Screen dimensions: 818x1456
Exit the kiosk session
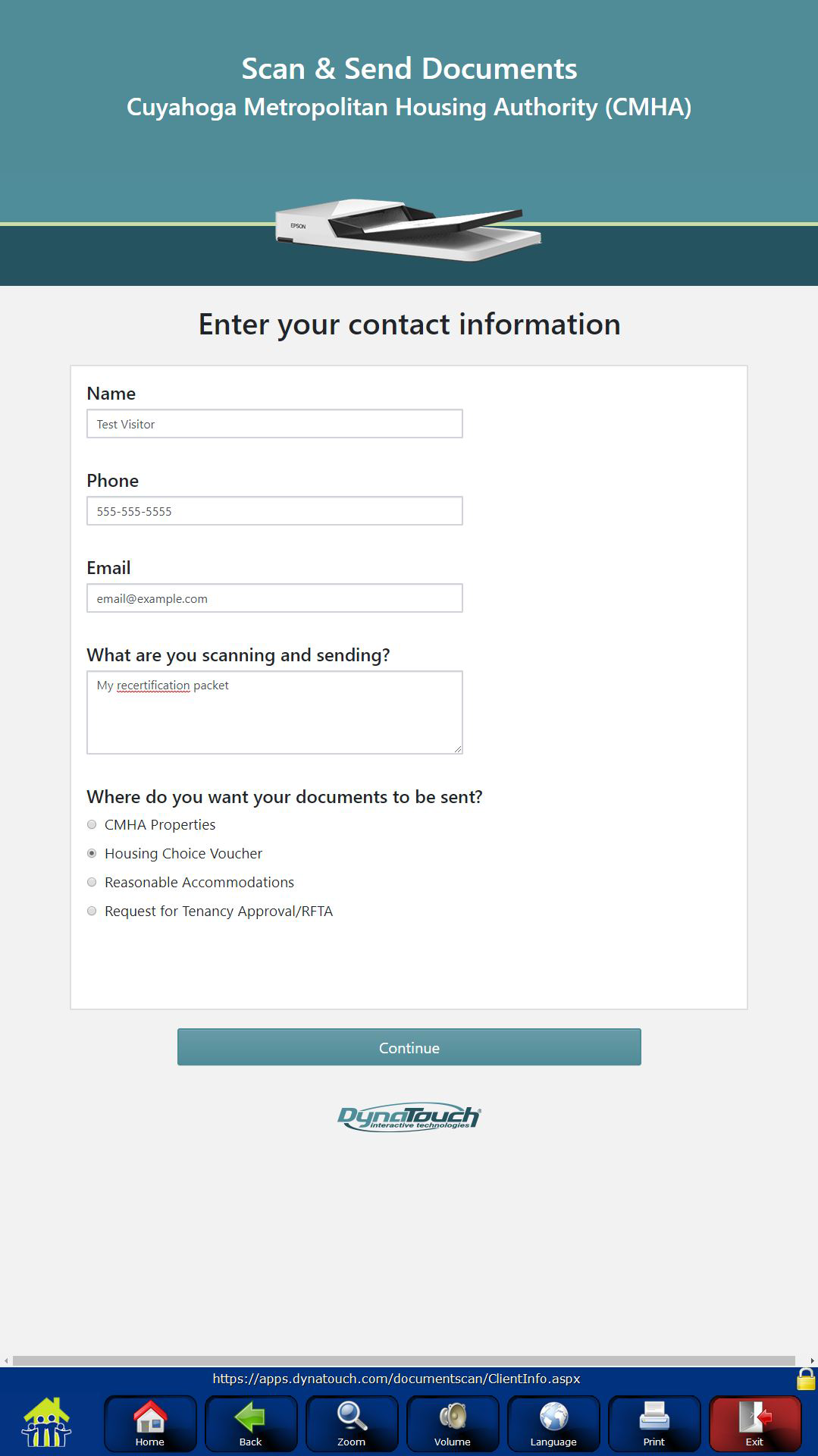pos(754,1423)
